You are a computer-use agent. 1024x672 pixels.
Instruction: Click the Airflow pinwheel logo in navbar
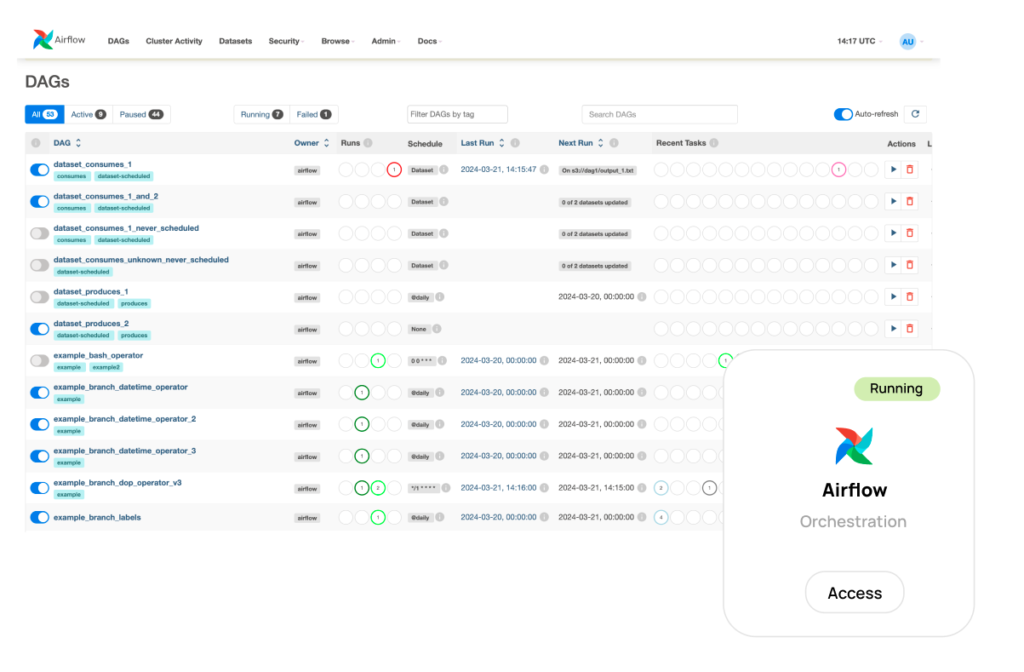pyautogui.click(x=43, y=40)
